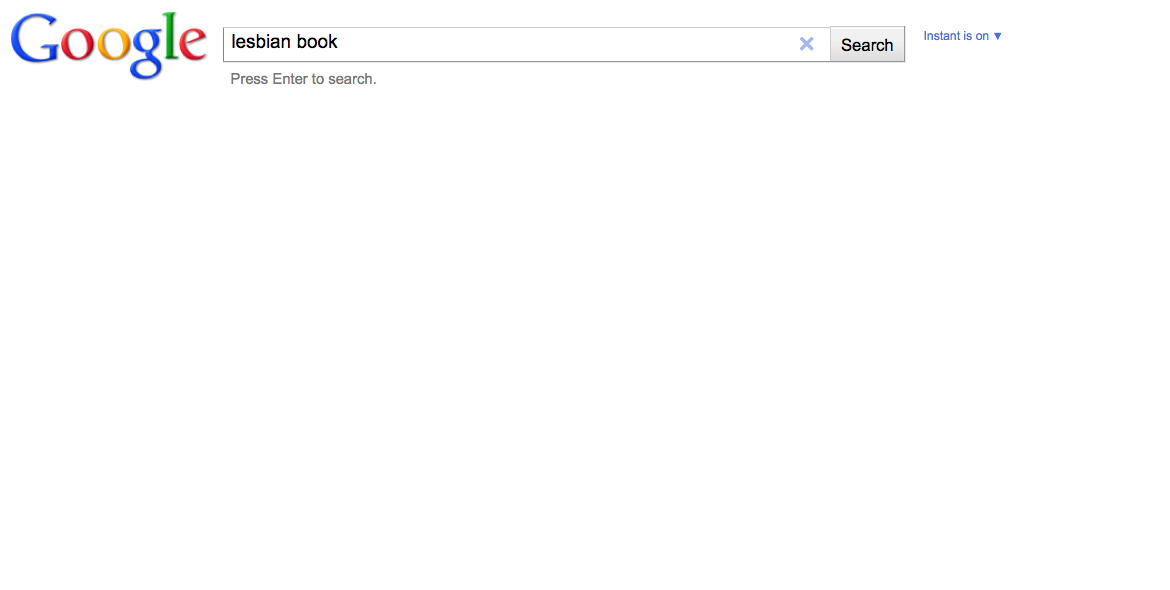Click the green "l" in Google logo
The image size is (1170, 590).
(x=171, y=40)
